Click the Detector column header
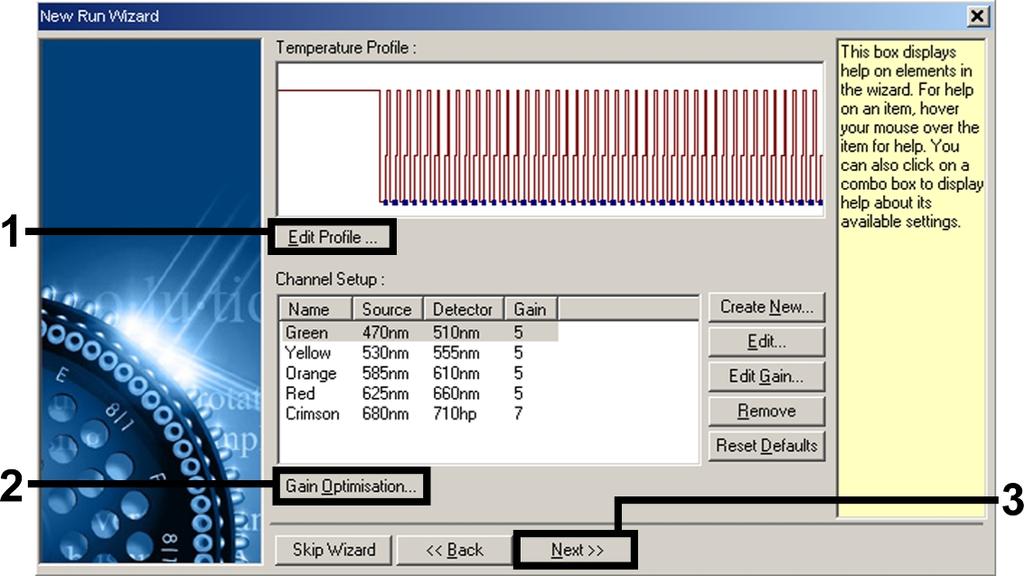Screen dimensions: 1024x576 point(464,309)
